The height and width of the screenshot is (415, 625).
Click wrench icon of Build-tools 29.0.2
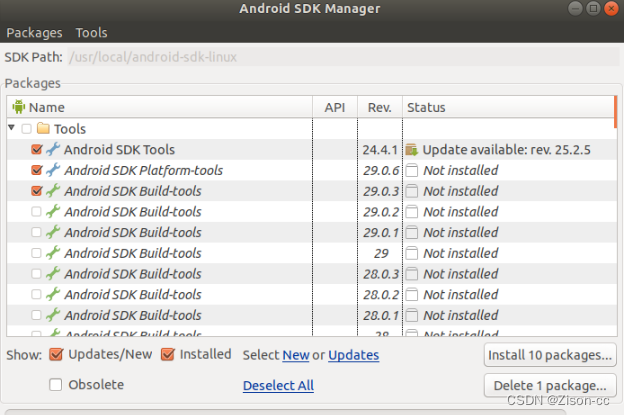click(53, 211)
